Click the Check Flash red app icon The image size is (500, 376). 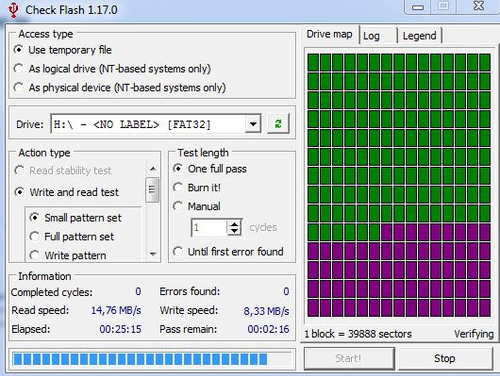[x=13, y=10]
